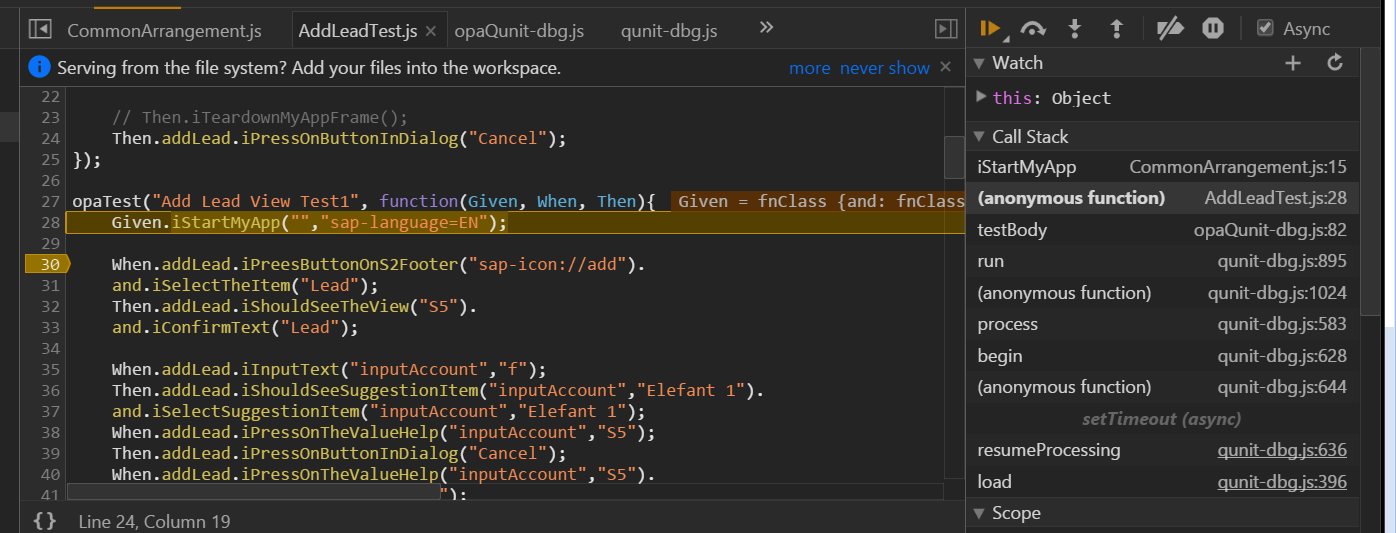Step over next function call
The image size is (1396, 533).
click(1033, 29)
